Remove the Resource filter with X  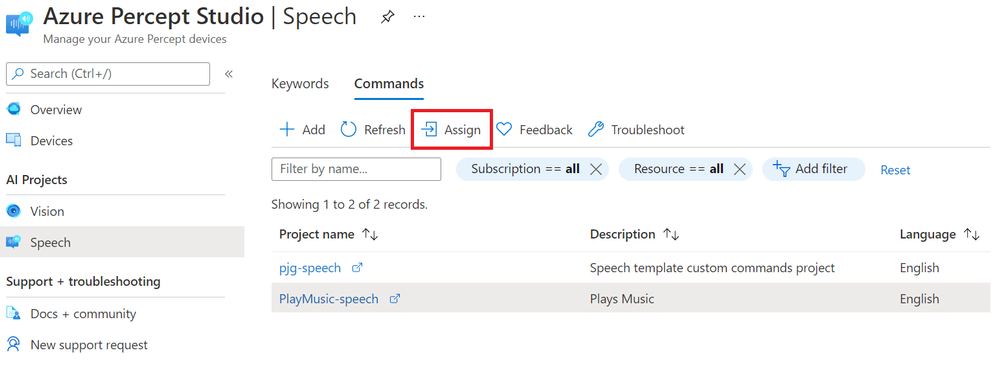coord(739,169)
